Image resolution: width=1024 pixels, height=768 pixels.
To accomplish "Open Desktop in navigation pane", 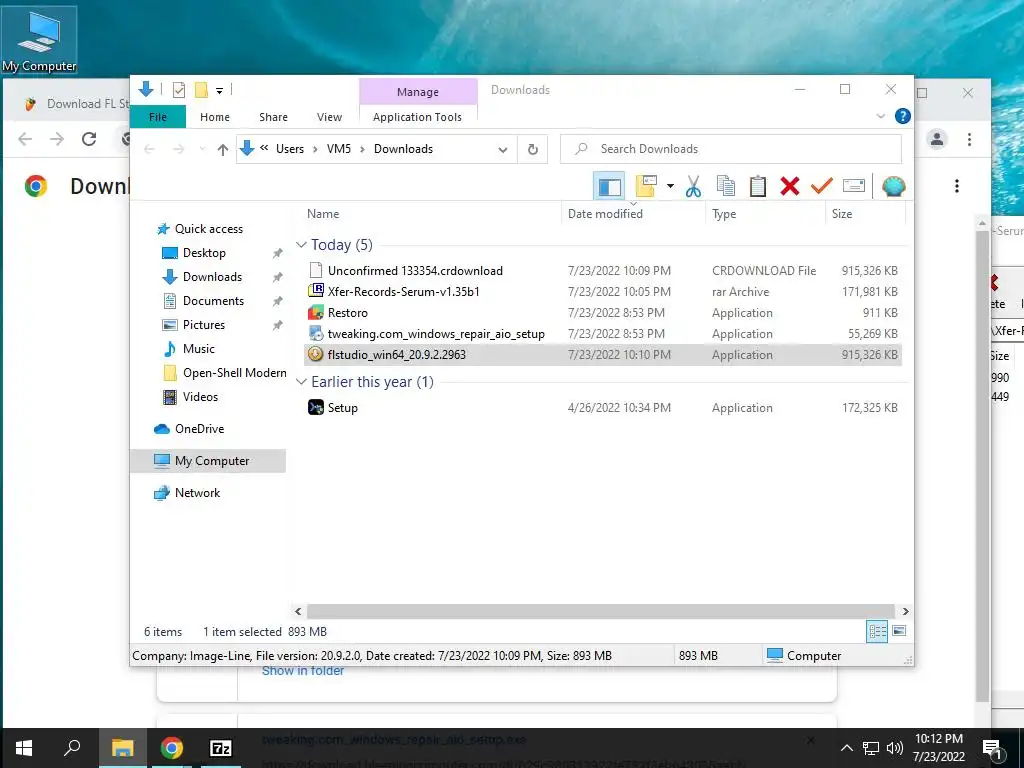I will [x=204, y=253].
